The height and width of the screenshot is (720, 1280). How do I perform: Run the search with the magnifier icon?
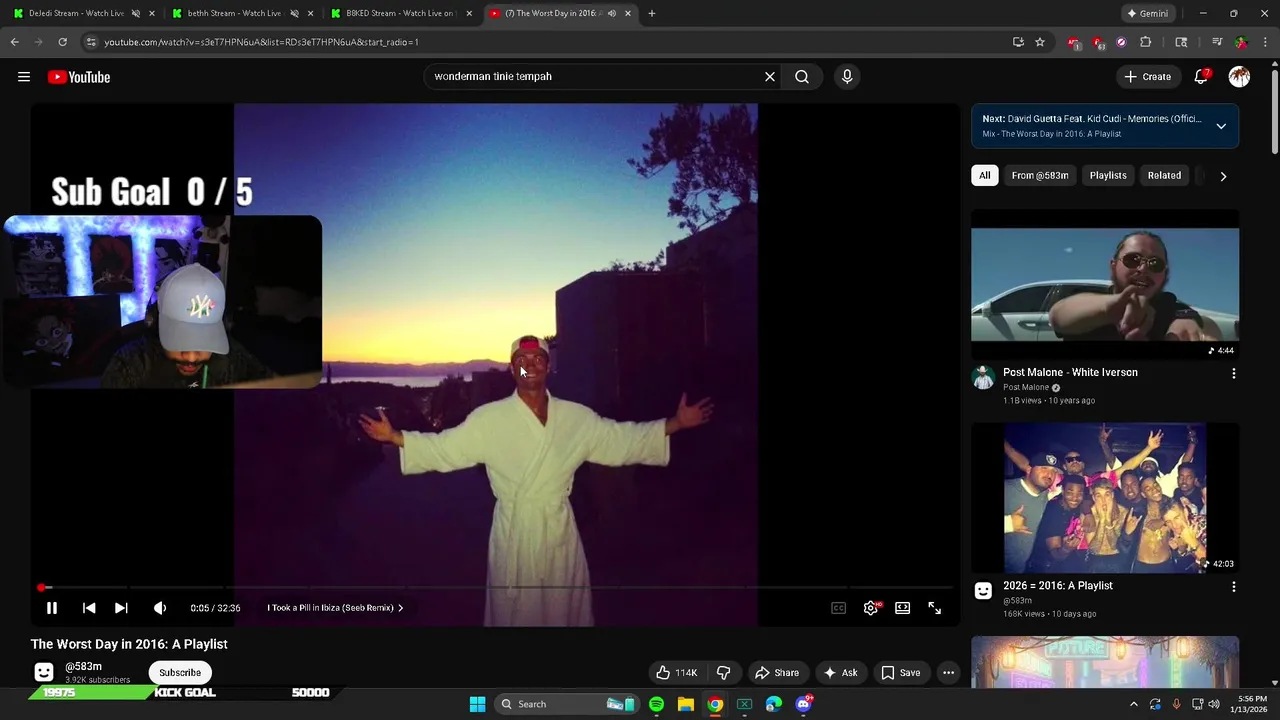802,76
